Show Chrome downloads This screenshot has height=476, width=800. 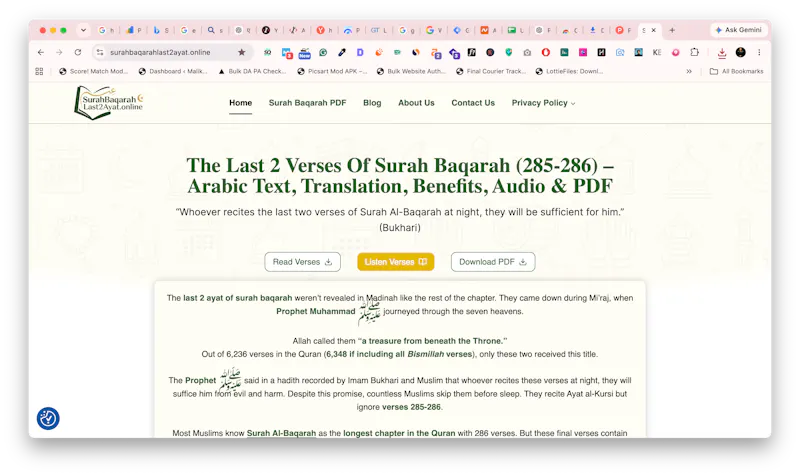pos(722,53)
